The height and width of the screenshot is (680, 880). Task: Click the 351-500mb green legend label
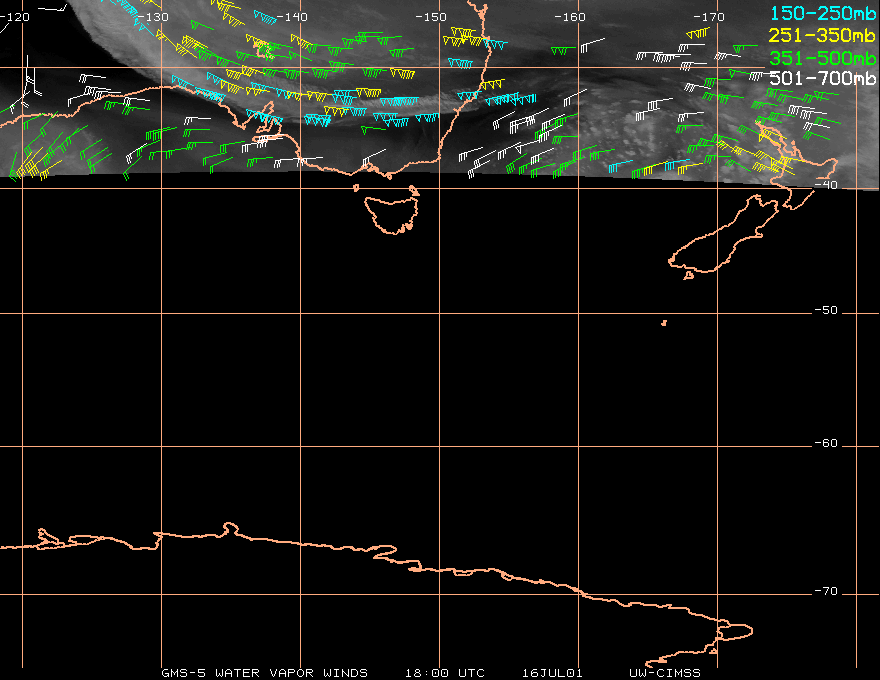pos(822,58)
